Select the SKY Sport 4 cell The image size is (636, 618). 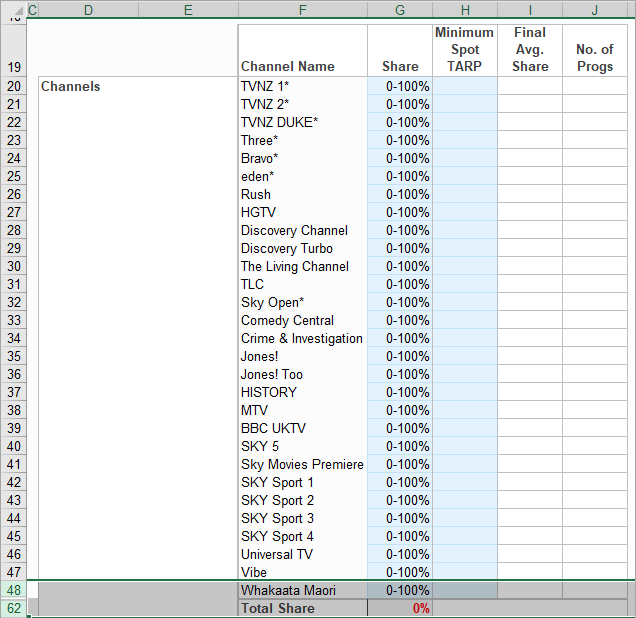click(x=303, y=536)
